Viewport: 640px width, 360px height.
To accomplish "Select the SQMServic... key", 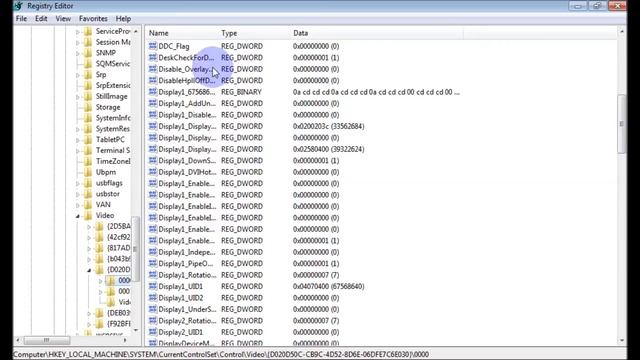I will pos(113,64).
